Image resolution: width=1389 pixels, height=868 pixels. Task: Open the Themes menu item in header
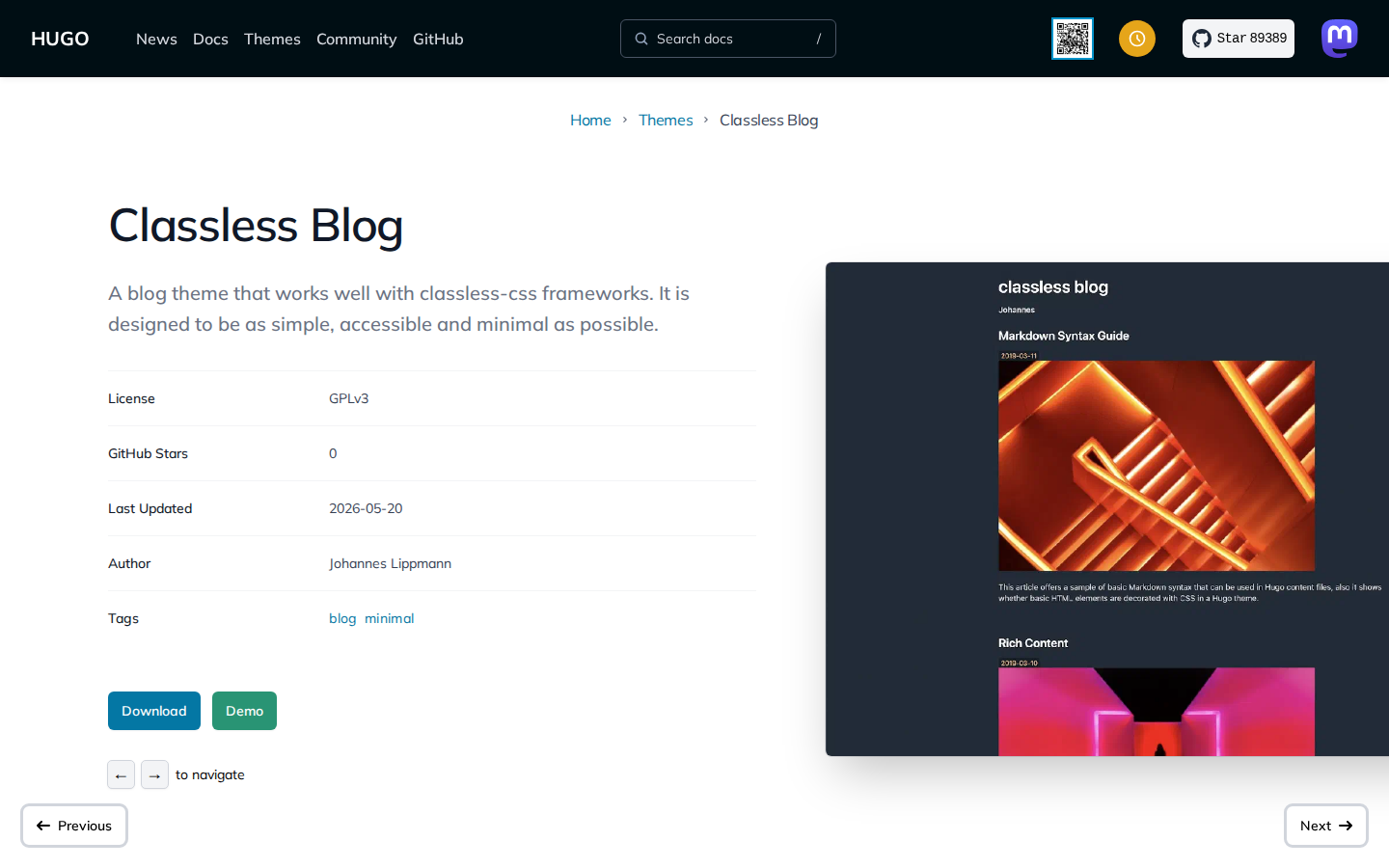[x=272, y=39]
